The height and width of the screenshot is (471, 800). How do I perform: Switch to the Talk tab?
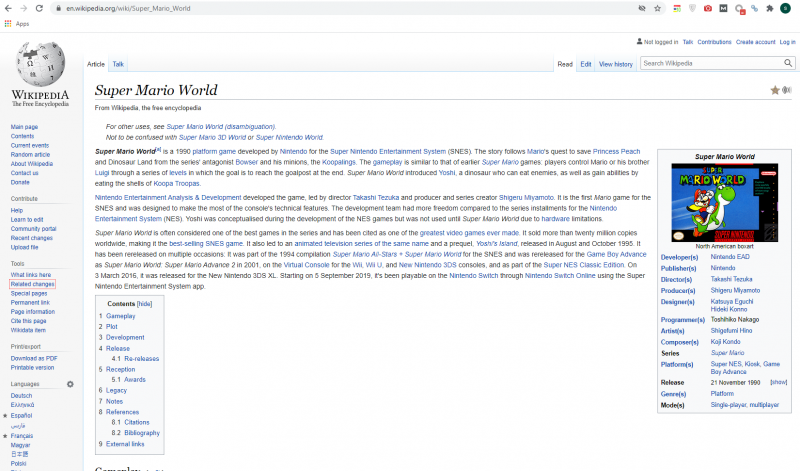(x=118, y=64)
